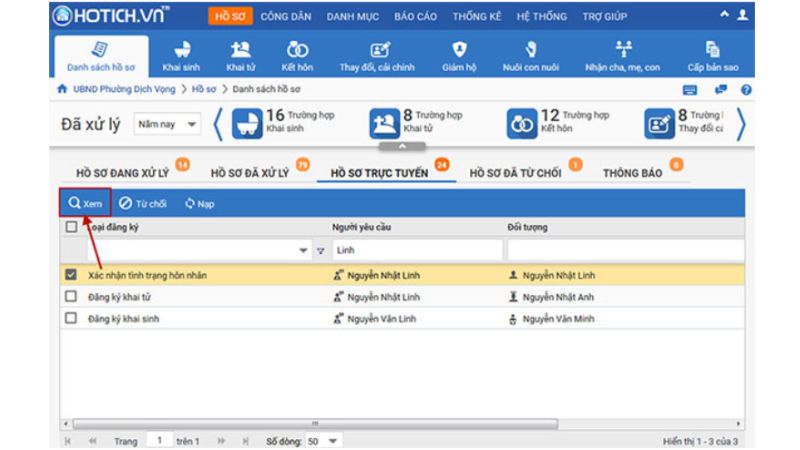Open Nhận cha, mẹ, con icon

622,57
